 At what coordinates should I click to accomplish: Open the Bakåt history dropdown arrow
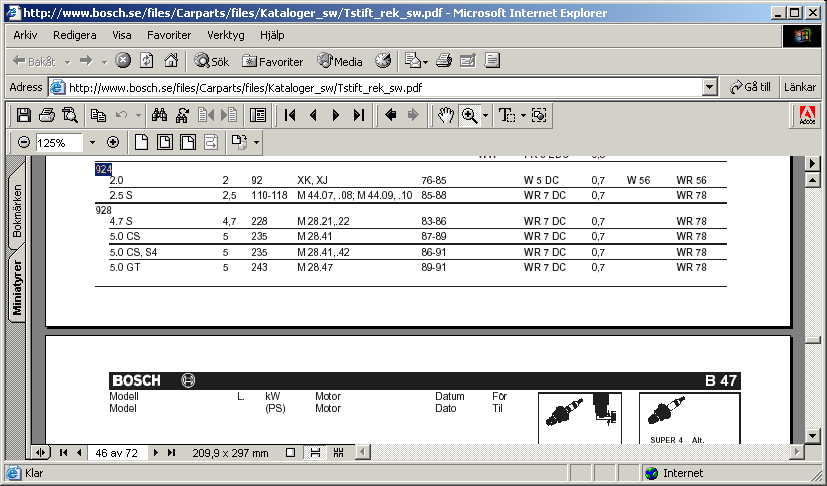pyautogui.click(x=67, y=62)
